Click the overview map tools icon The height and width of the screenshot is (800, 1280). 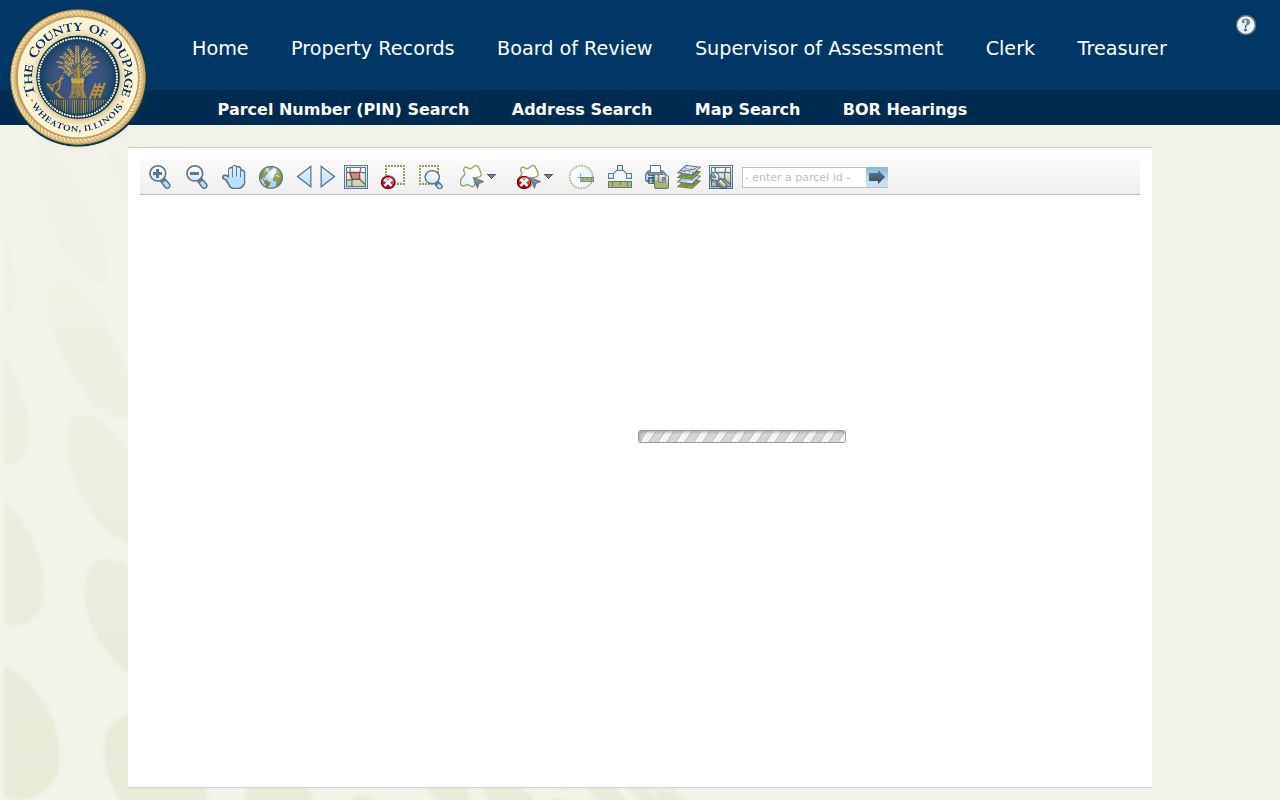(721, 177)
